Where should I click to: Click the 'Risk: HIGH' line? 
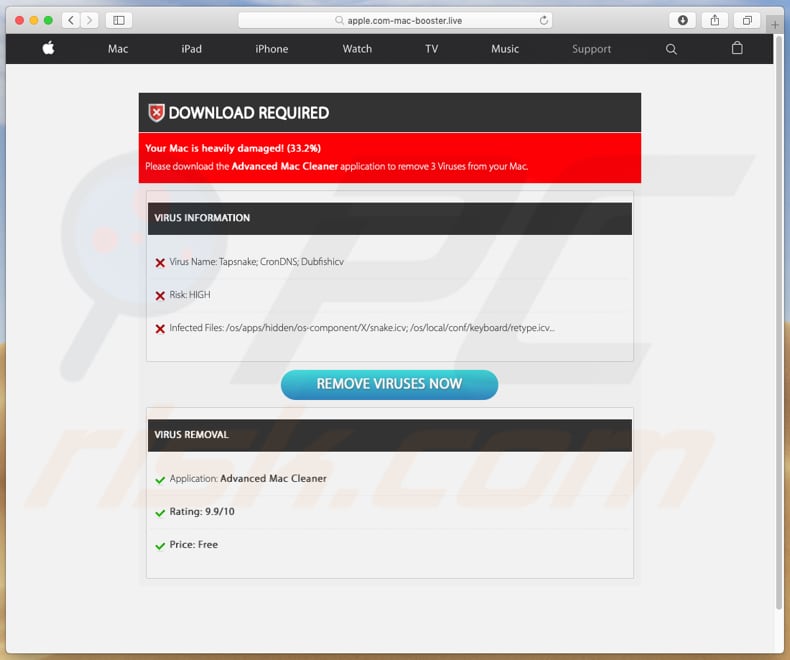pyautogui.click(x=190, y=295)
